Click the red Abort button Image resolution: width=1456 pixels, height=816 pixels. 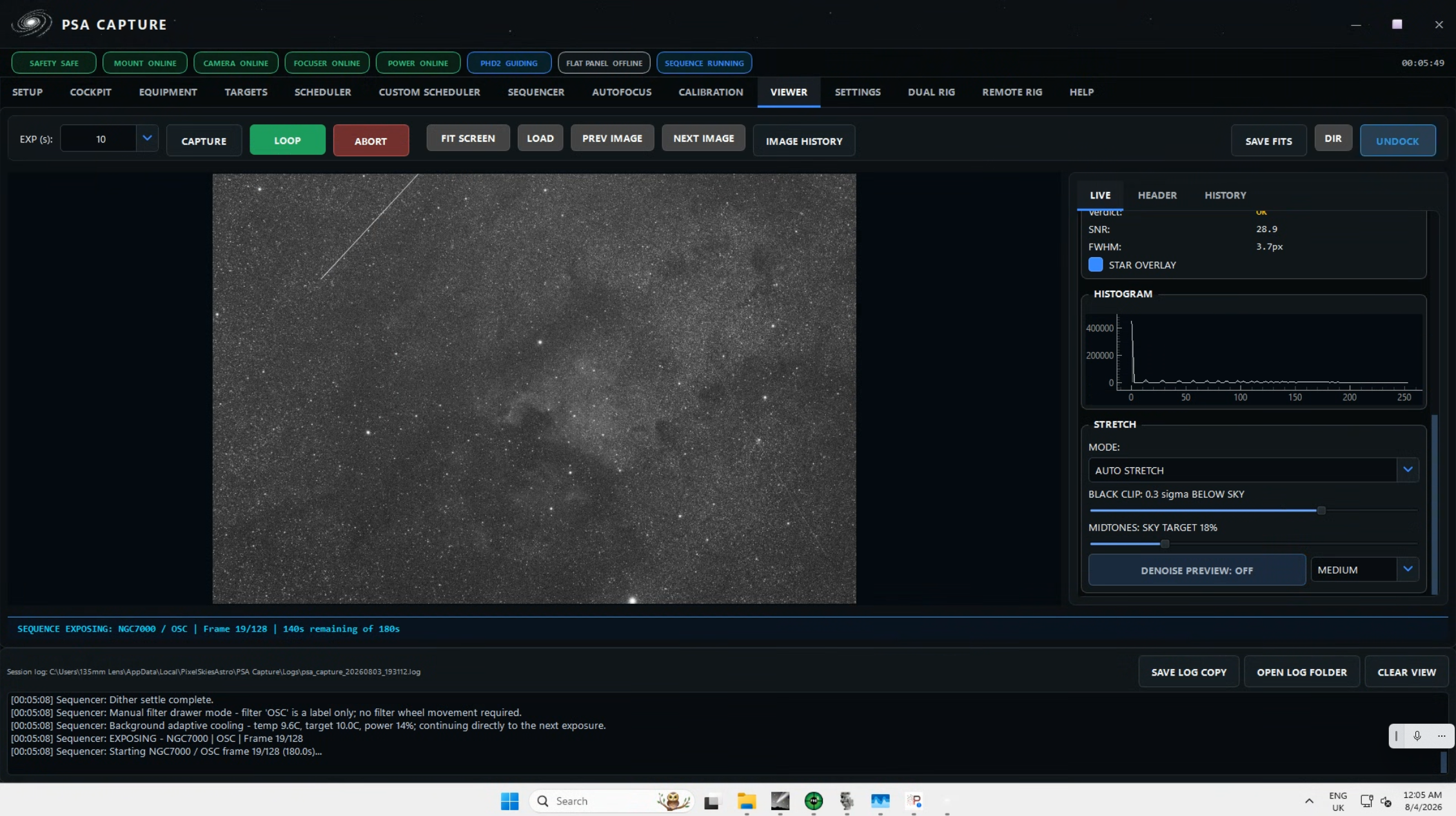[x=371, y=141]
